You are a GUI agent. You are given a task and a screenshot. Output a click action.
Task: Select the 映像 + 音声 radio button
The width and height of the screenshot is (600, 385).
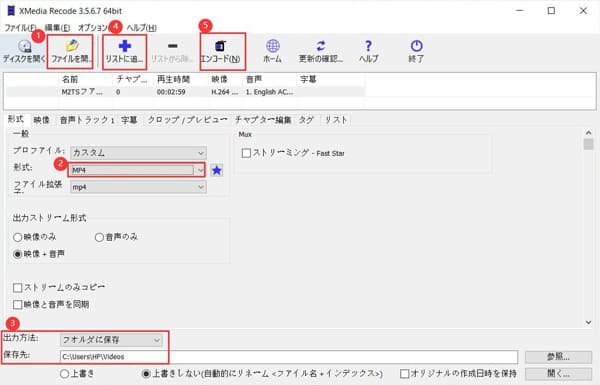(x=18, y=254)
